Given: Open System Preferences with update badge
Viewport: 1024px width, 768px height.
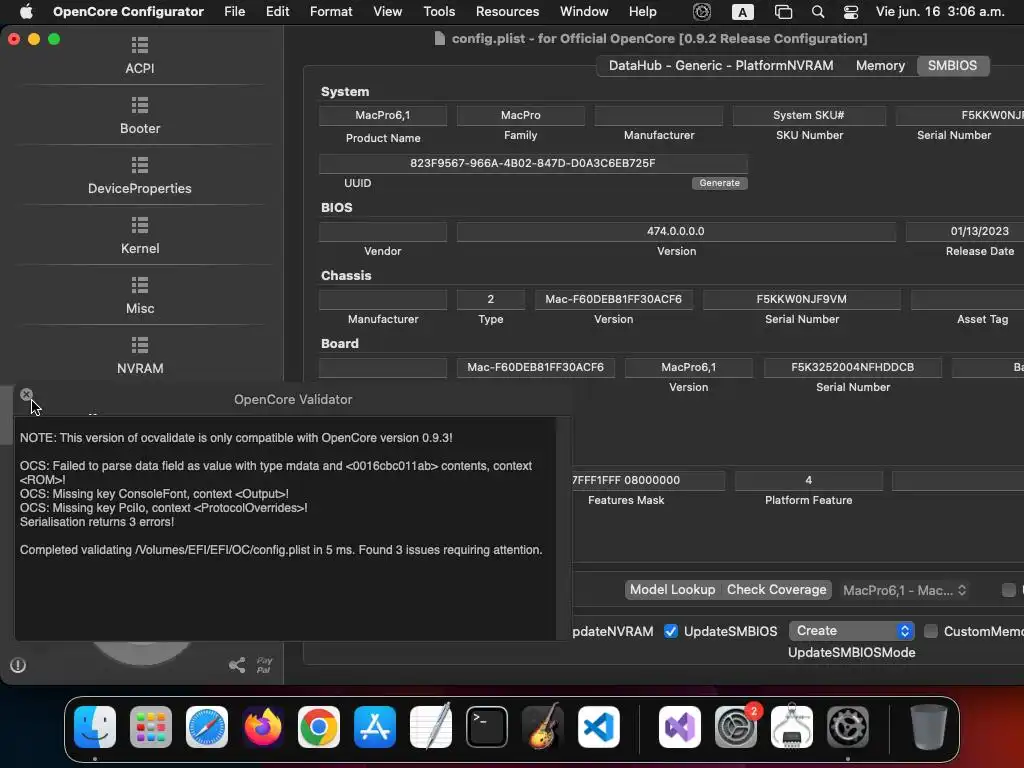Looking at the screenshot, I should 736,727.
